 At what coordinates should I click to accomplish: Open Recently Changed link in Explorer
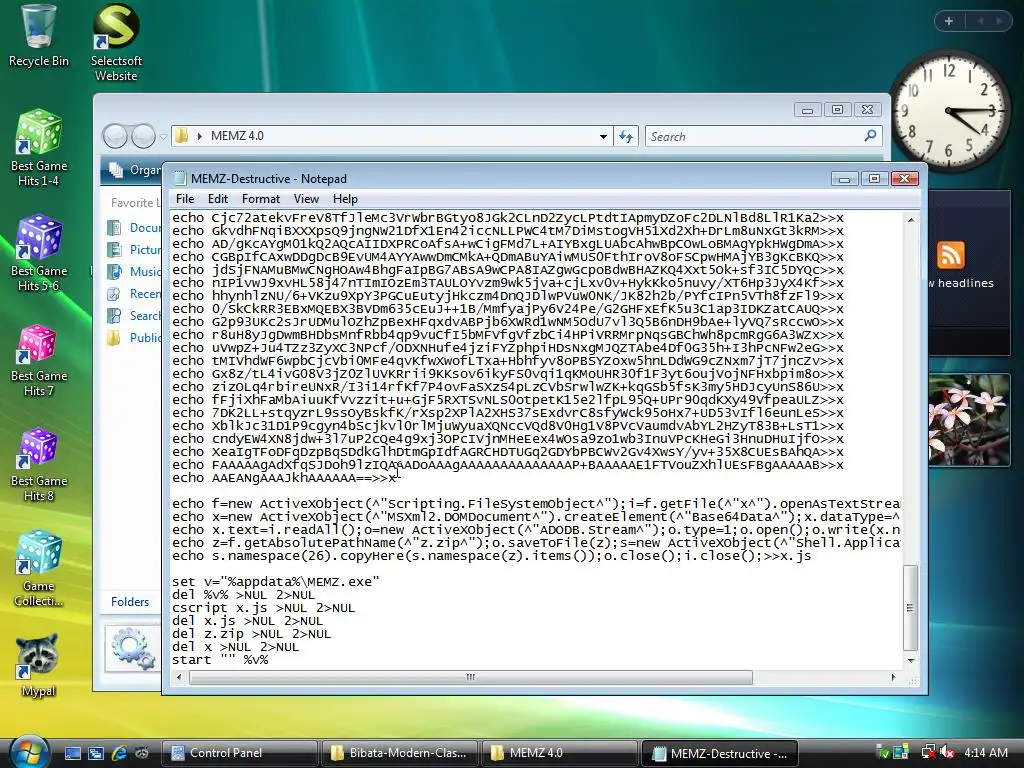click(135, 293)
